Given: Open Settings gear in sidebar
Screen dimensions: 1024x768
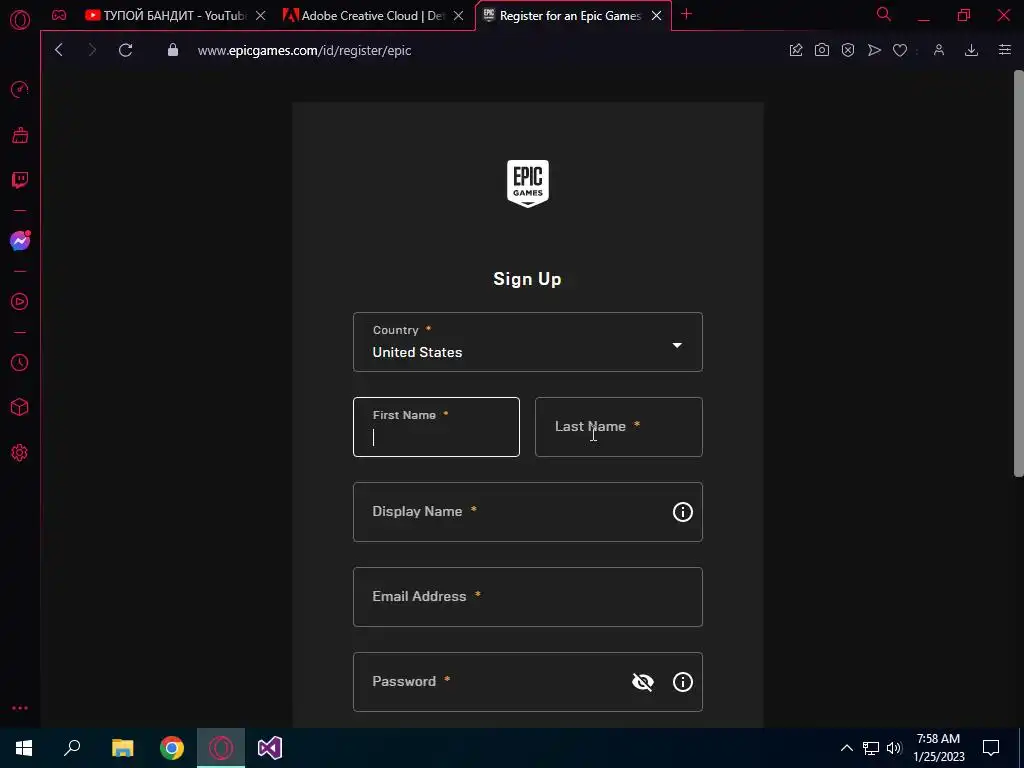Looking at the screenshot, I should click(x=20, y=453).
